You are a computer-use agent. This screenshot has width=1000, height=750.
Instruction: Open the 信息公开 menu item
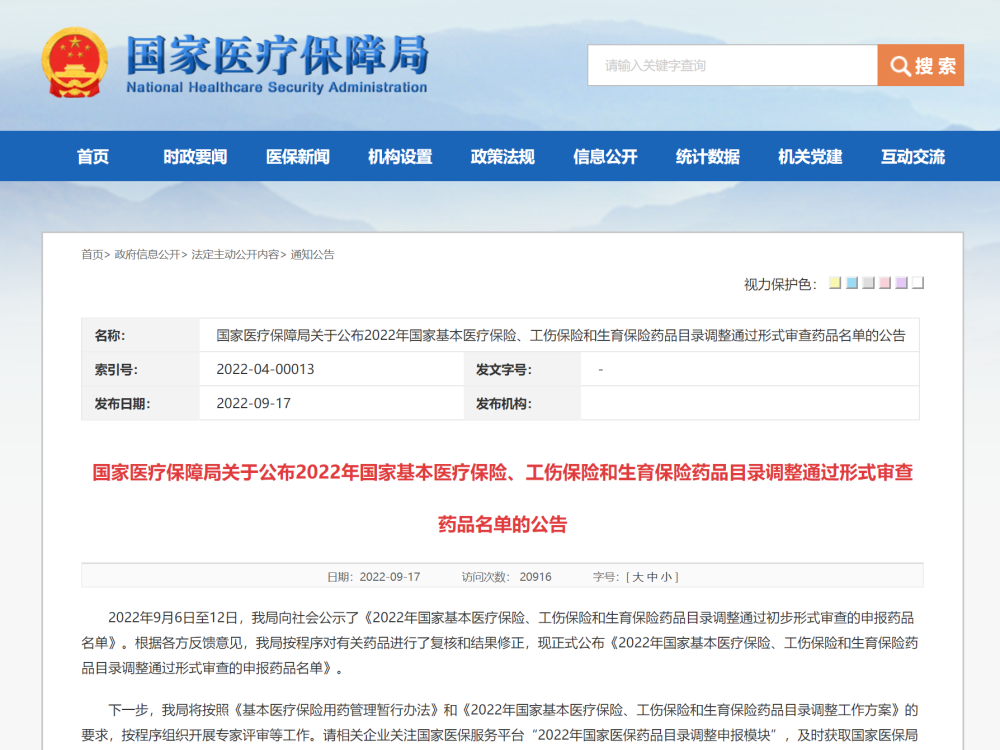tap(605, 156)
